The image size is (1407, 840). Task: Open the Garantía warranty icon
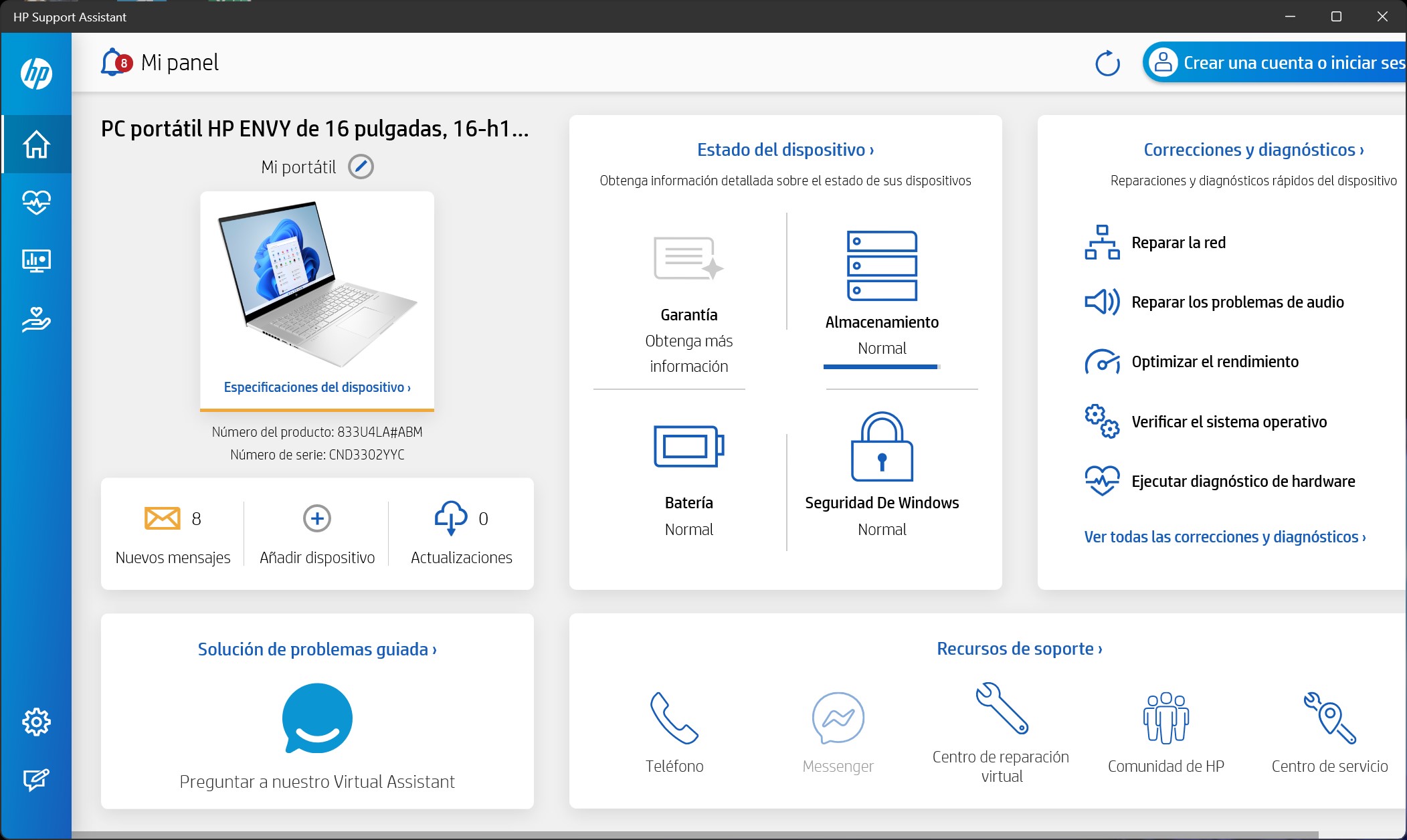click(x=688, y=258)
